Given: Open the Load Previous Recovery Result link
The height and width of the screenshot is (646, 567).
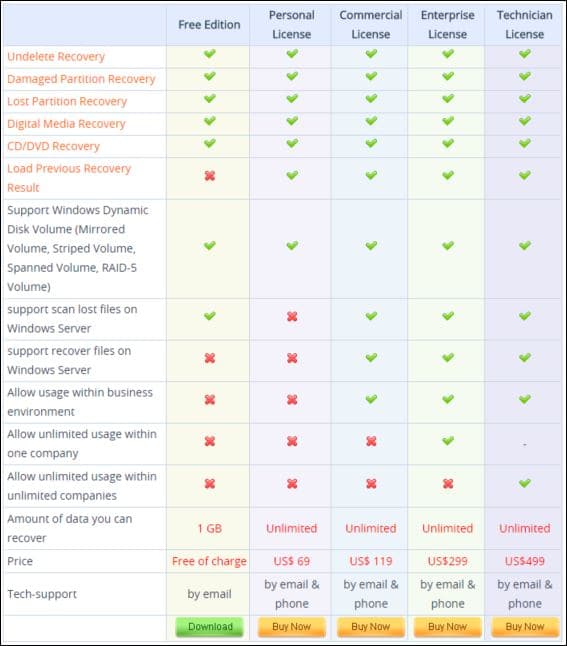Looking at the screenshot, I should 69,178.
